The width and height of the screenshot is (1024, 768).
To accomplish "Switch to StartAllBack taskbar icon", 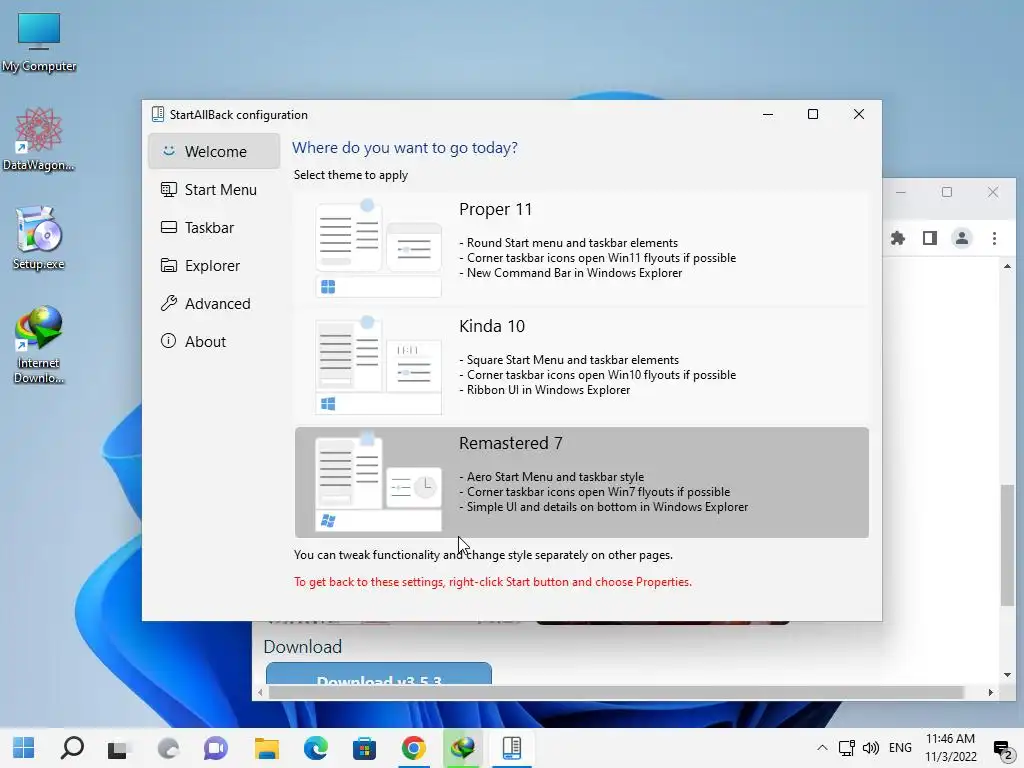I will [x=512, y=748].
